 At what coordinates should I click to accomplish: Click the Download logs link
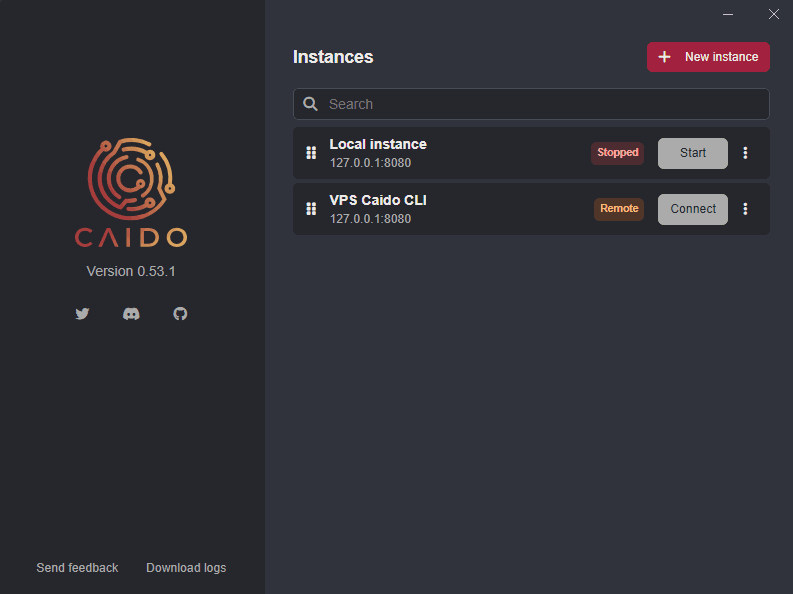186,568
